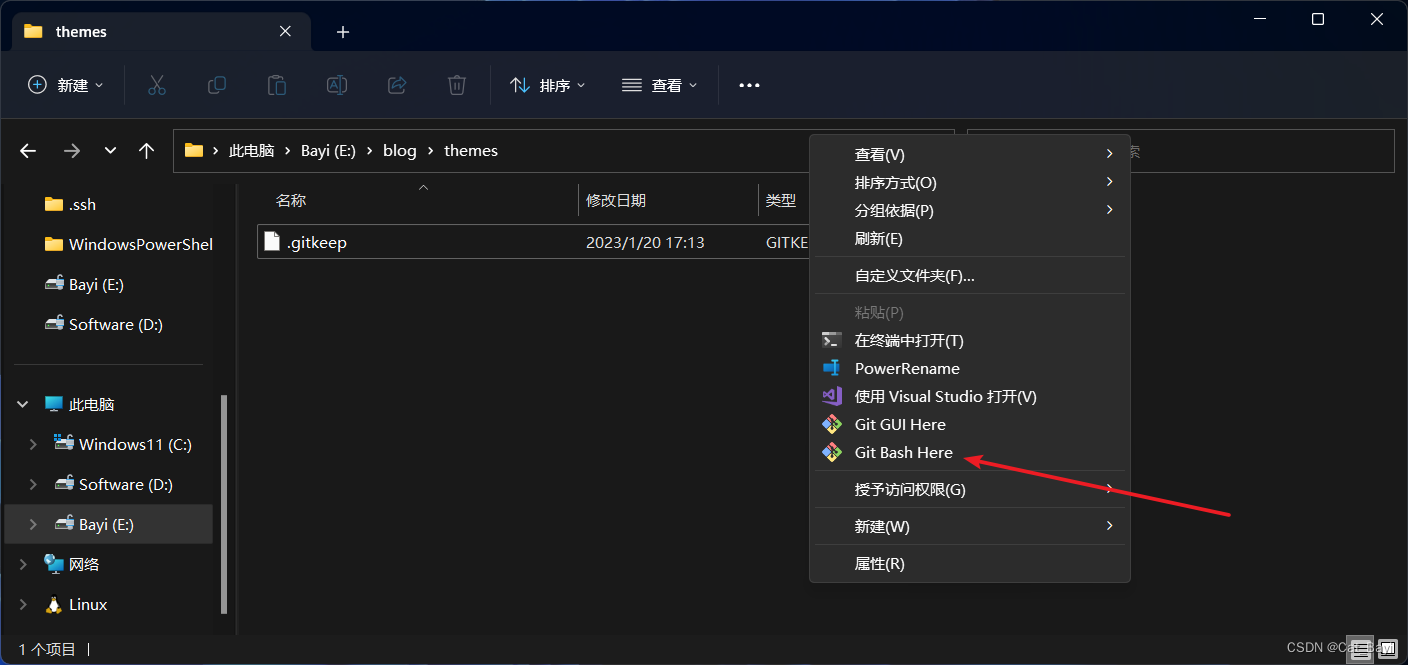The height and width of the screenshot is (665, 1408).
Task: Choose 使用 Visual Studio 打开(V)
Action: point(970,396)
